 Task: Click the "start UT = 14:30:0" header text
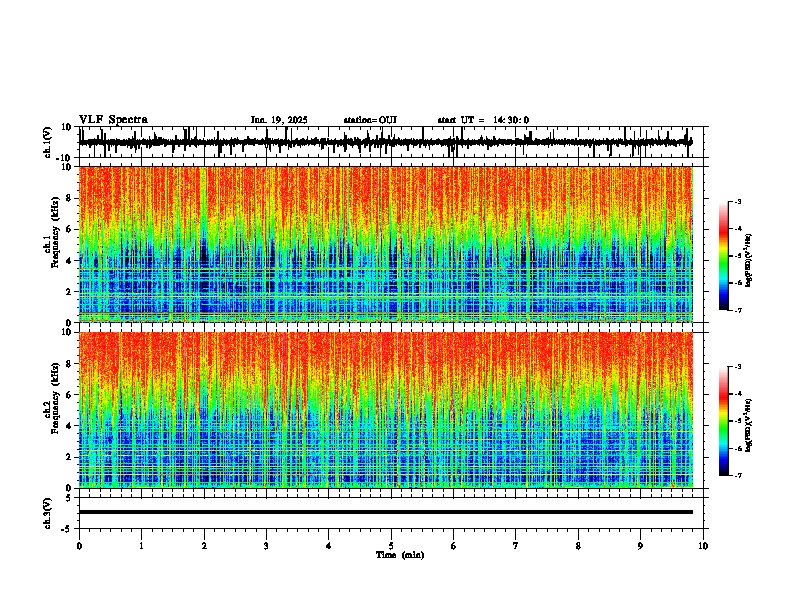483,120
